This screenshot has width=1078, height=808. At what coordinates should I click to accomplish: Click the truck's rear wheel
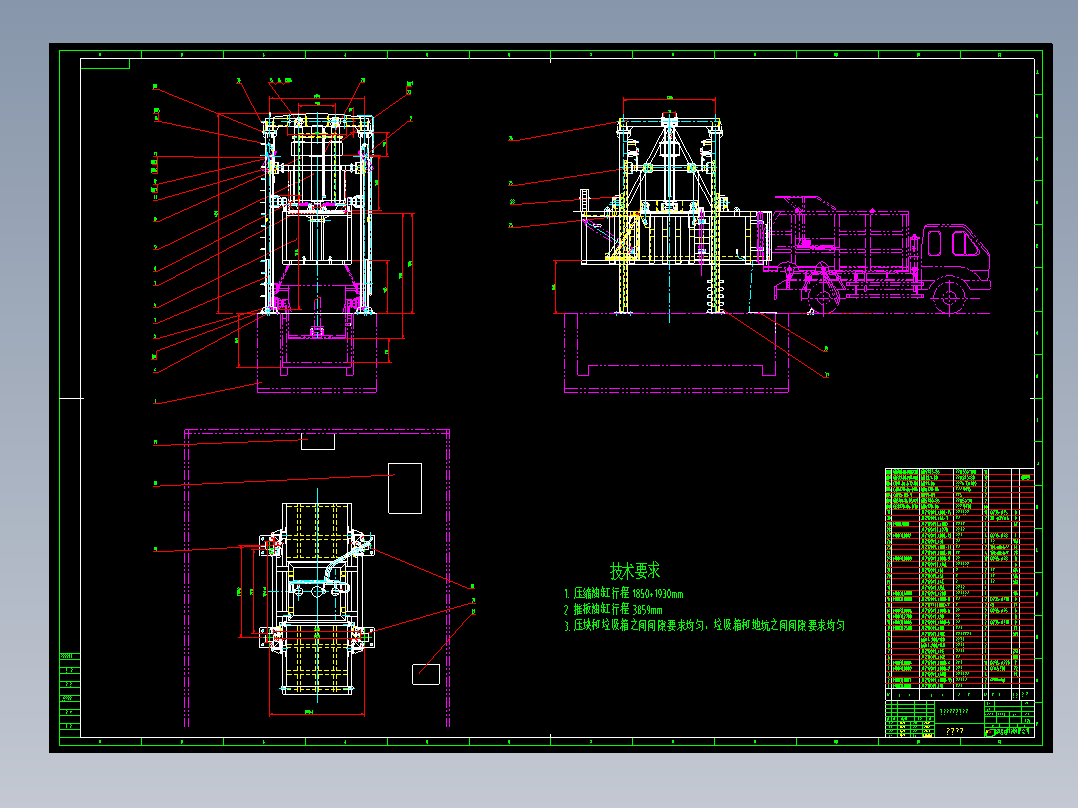tap(822, 298)
